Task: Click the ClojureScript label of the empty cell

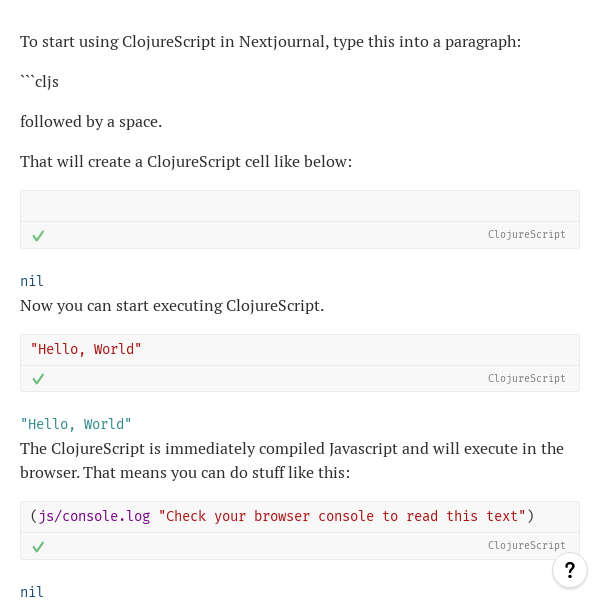Action: [526, 234]
